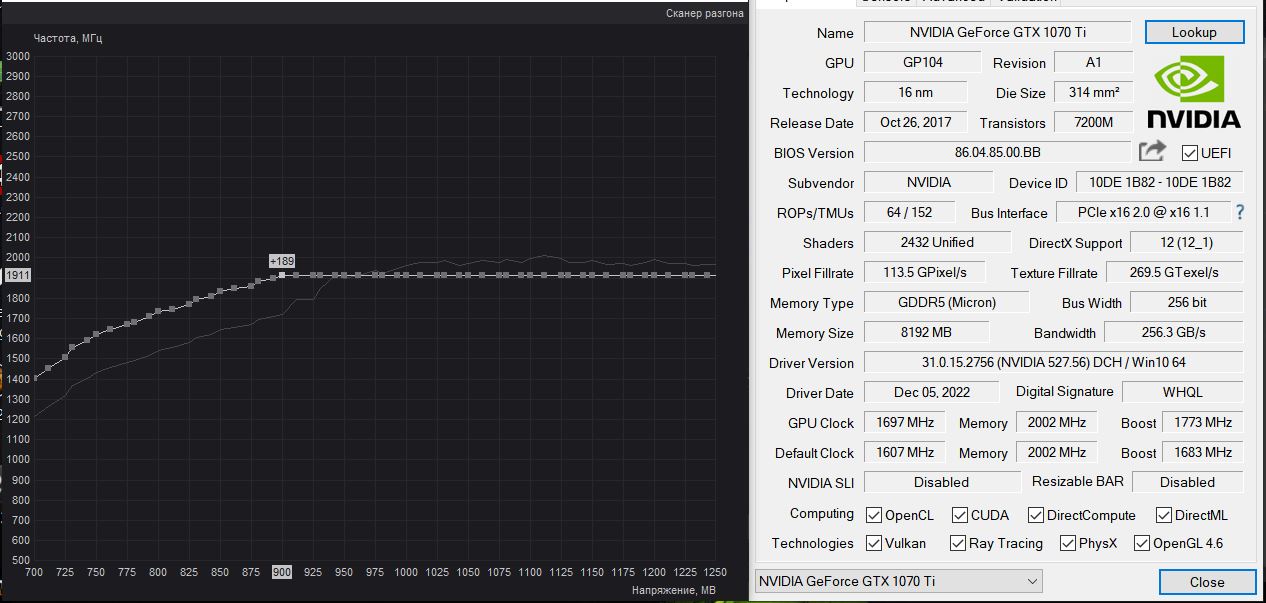Click the Memory field in the GPU Clock row
The height and width of the screenshot is (603, 1266).
[x=1057, y=422]
